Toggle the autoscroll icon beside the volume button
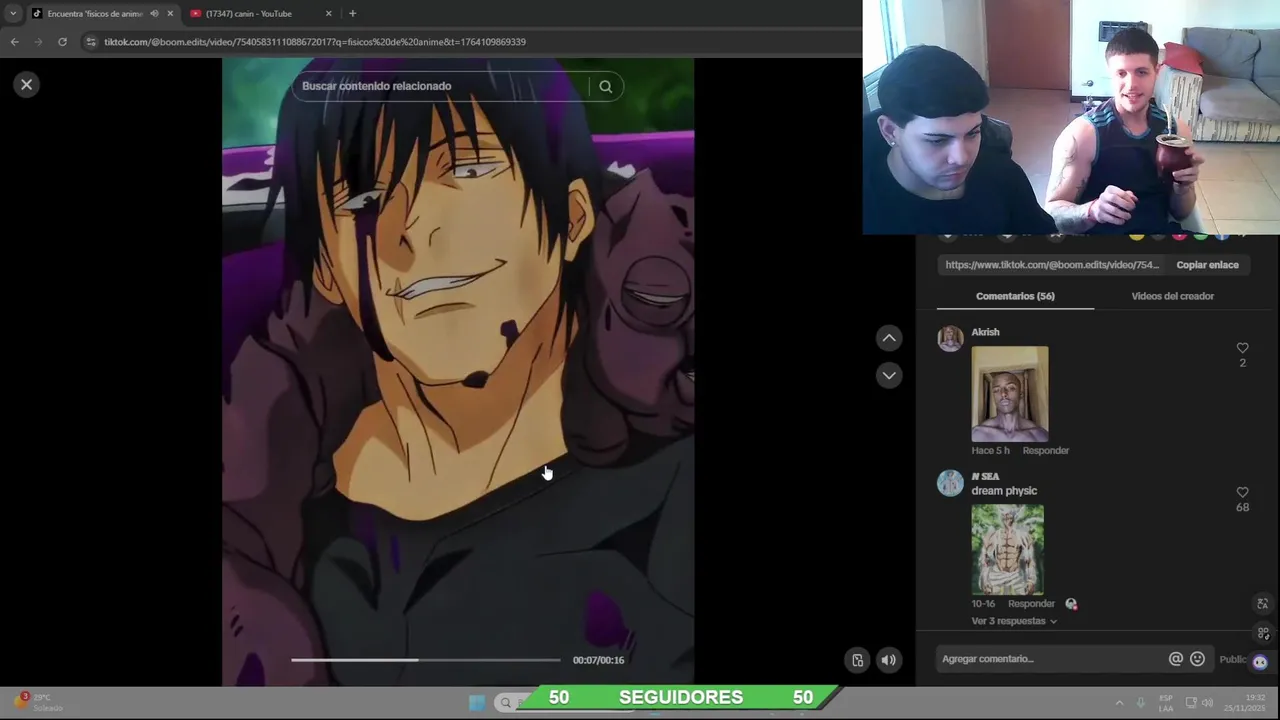Screen dimensions: 1280x720 point(857,660)
